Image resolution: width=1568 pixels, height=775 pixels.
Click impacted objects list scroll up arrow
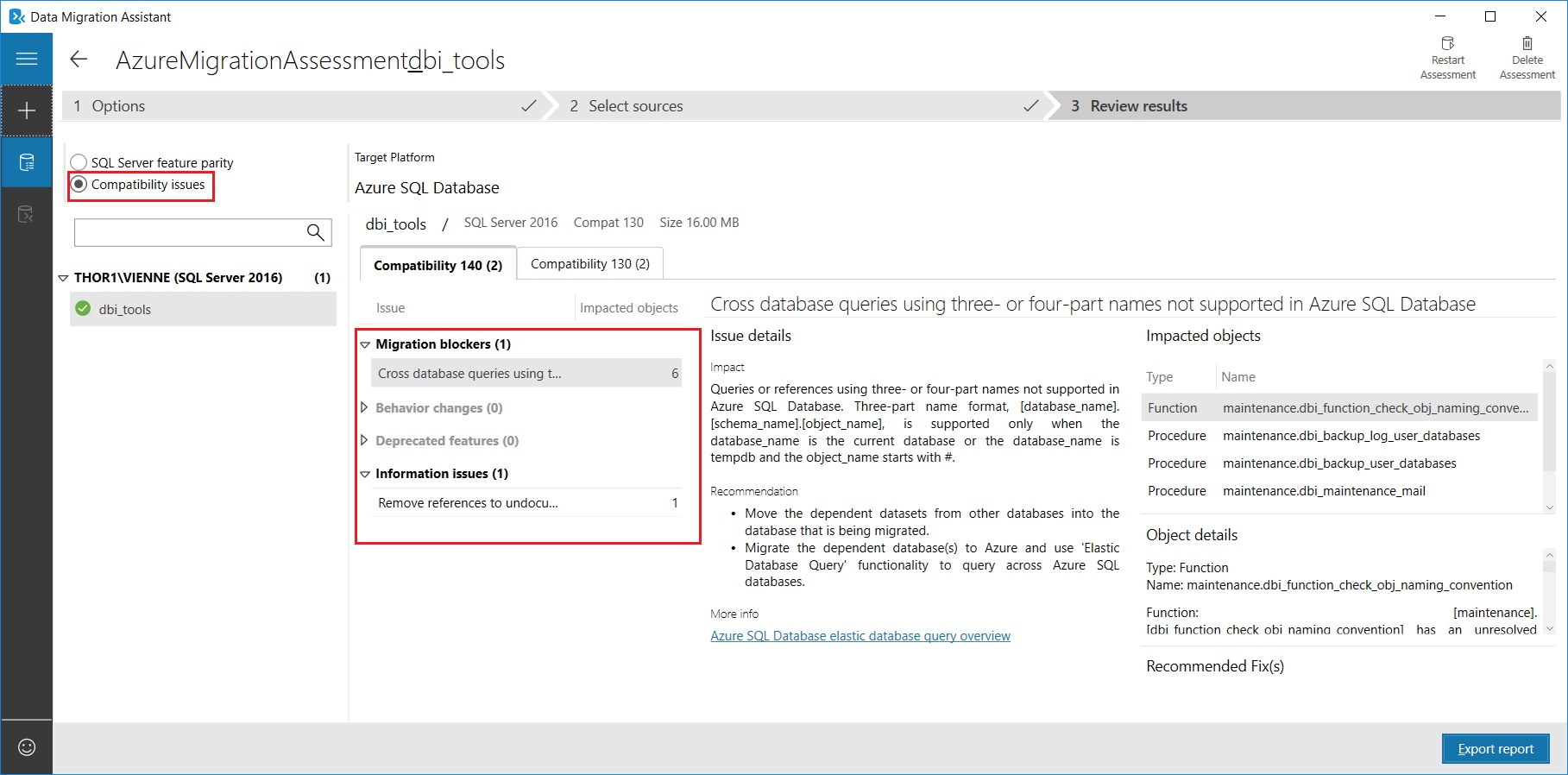(x=1550, y=367)
